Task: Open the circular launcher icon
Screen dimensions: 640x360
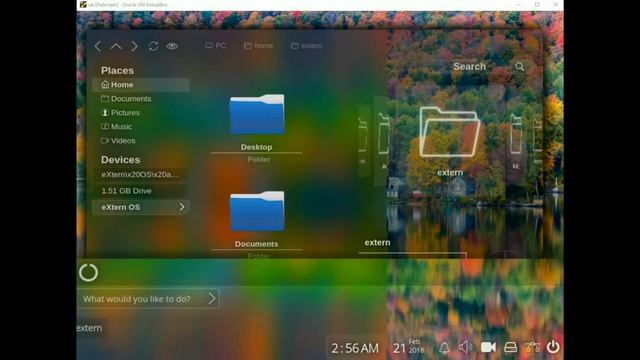Action: (x=88, y=272)
